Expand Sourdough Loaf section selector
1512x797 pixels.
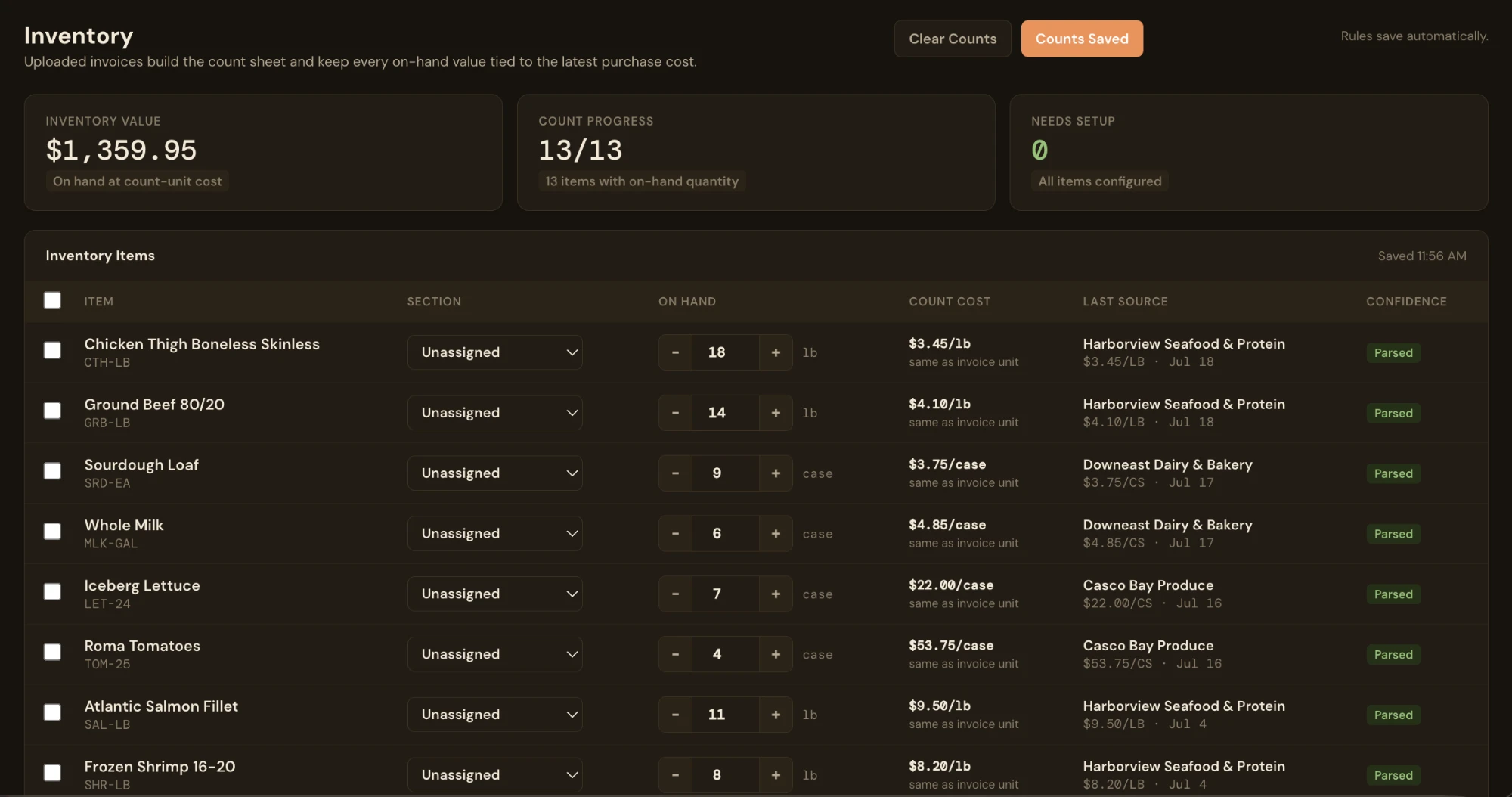[x=495, y=473]
